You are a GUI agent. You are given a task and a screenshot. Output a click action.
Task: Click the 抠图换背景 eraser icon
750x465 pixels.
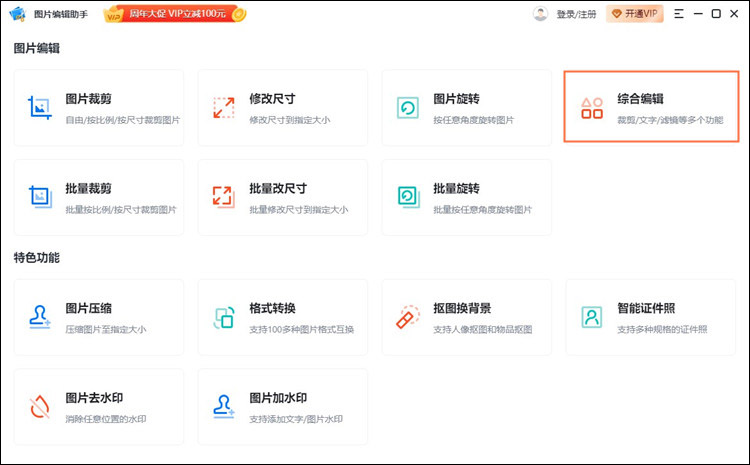coord(408,317)
